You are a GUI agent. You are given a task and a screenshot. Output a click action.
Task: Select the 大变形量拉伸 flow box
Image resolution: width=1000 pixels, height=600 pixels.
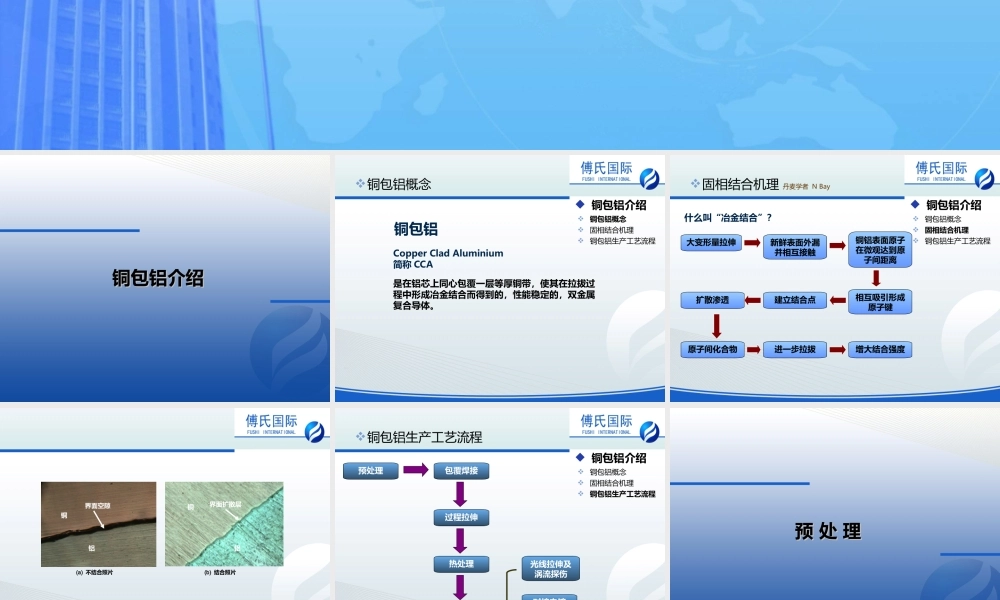(711, 243)
